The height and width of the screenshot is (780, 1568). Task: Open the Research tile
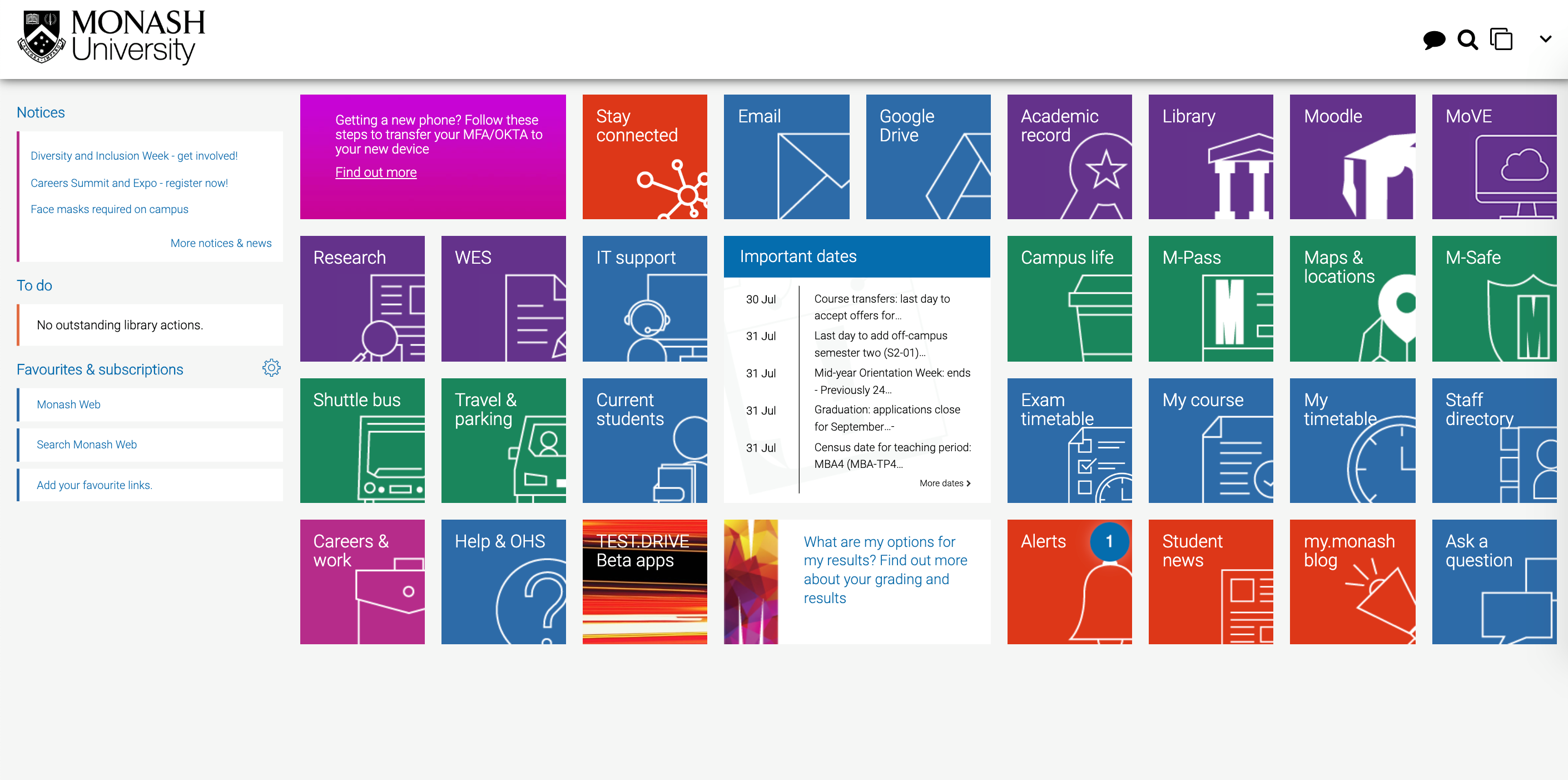(362, 298)
